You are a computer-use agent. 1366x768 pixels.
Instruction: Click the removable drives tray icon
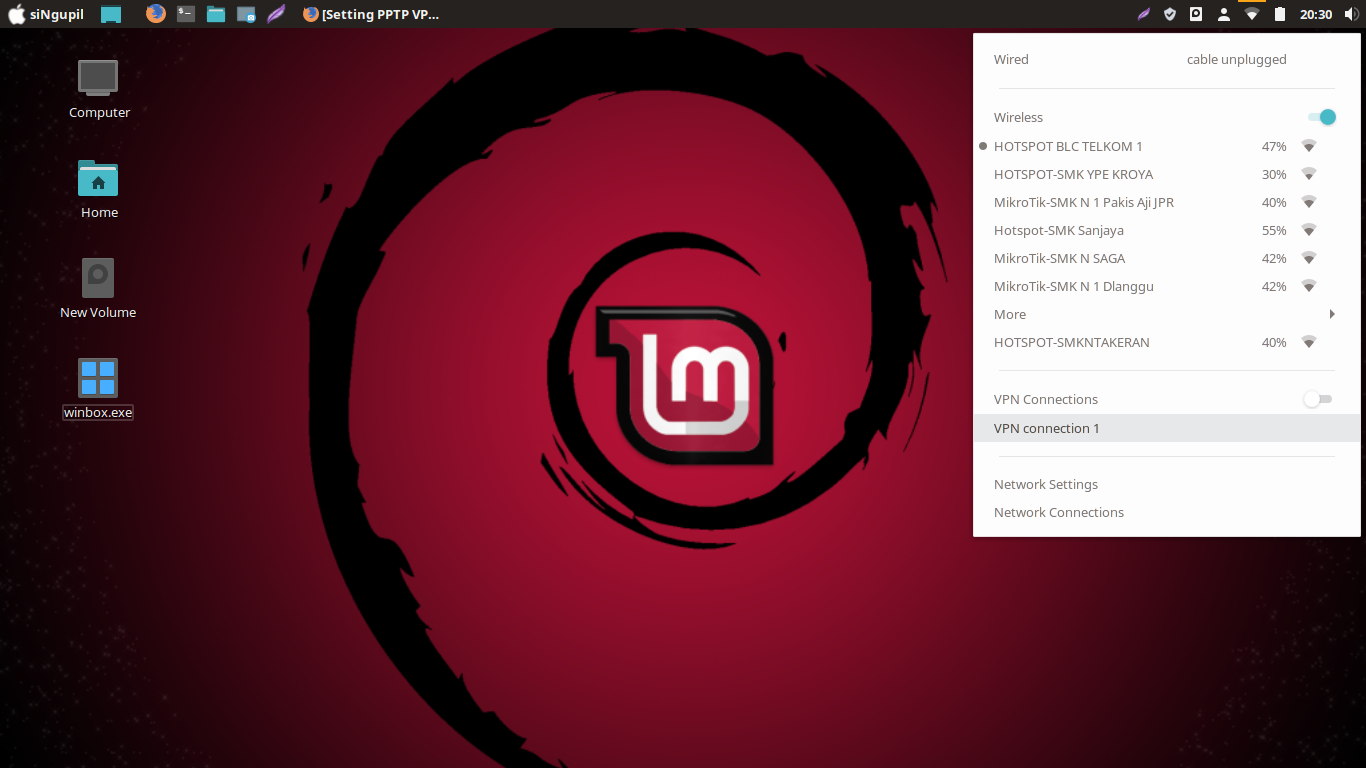click(x=1196, y=14)
